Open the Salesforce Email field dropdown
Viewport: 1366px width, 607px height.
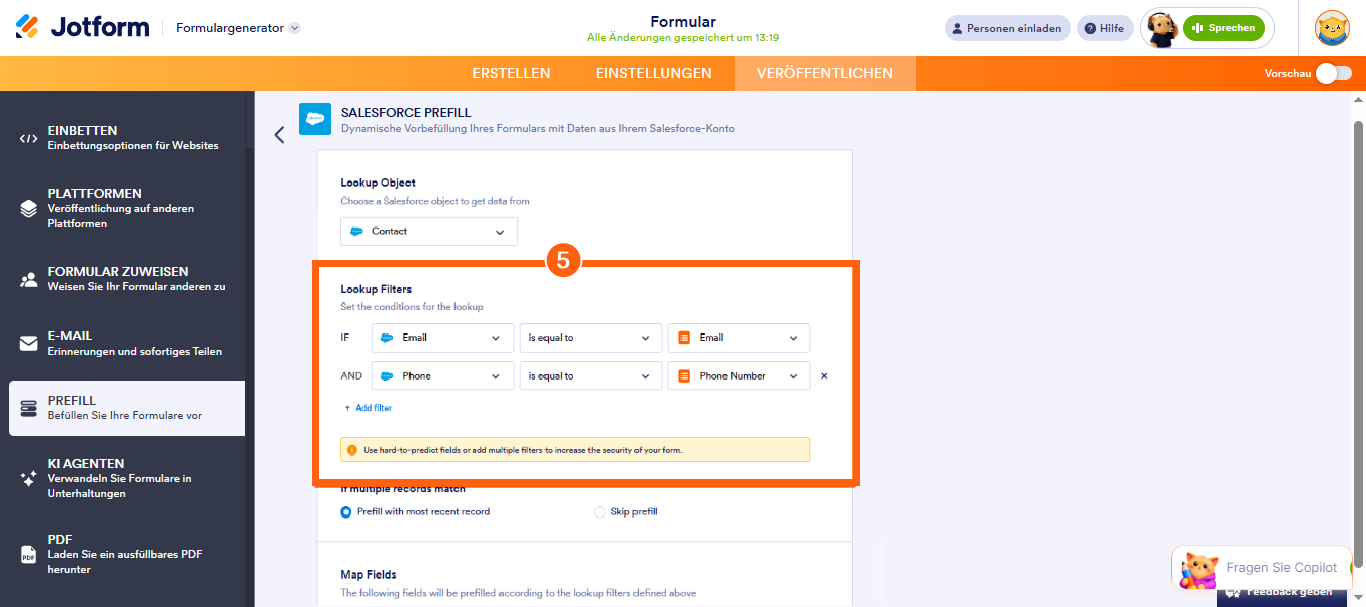[x=443, y=338]
